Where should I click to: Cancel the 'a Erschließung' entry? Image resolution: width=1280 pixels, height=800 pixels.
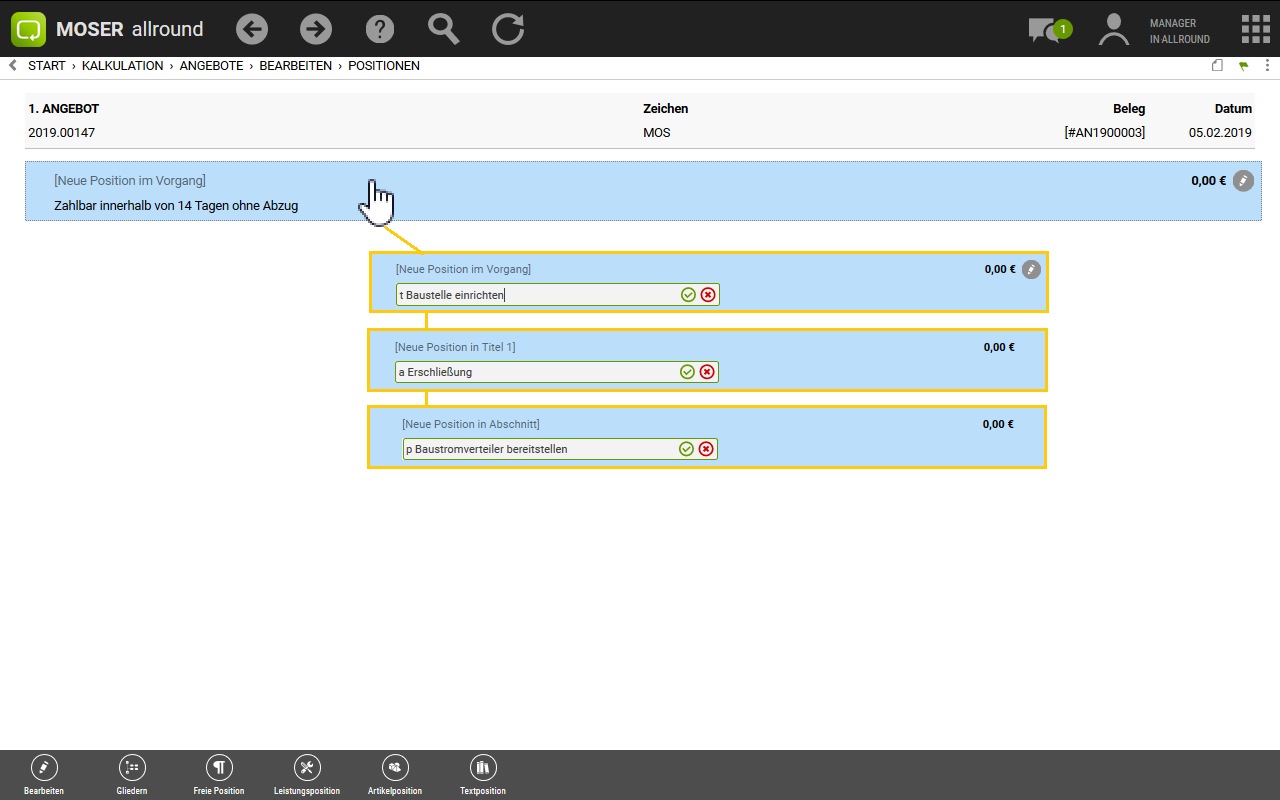(707, 372)
